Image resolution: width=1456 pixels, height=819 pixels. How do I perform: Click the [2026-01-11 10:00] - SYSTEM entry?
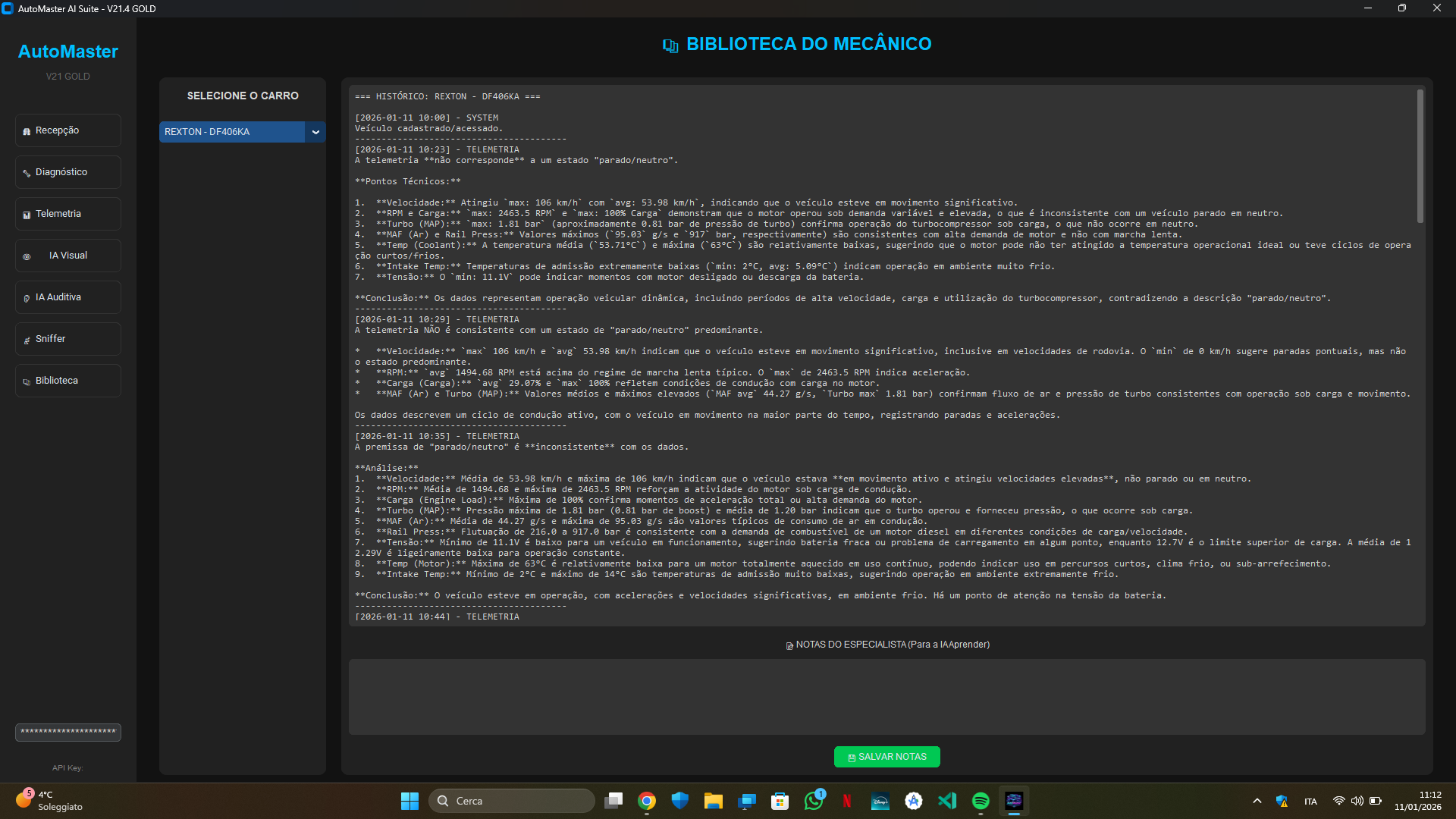click(x=426, y=118)
